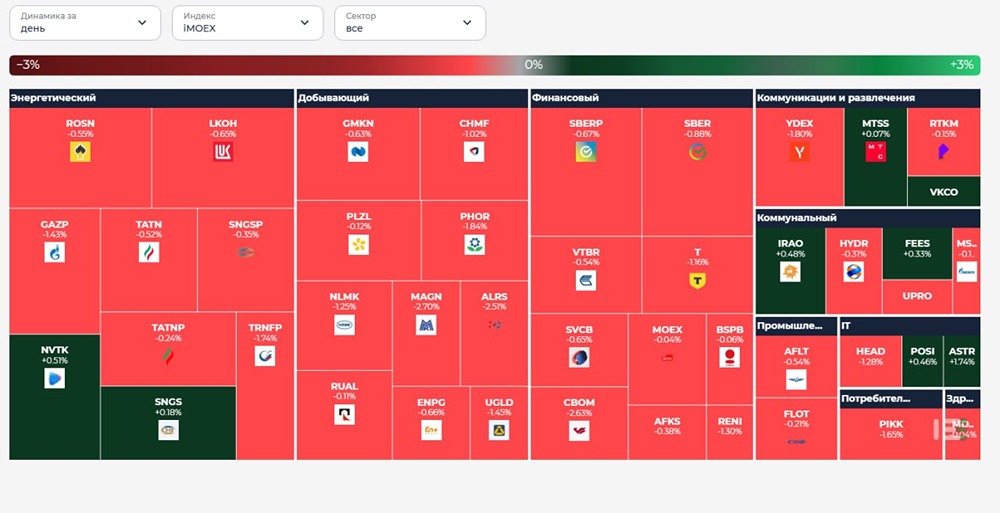Open the AFKS stock tile
Screen dimensions: 1000x513
click(x=667, y=433)
